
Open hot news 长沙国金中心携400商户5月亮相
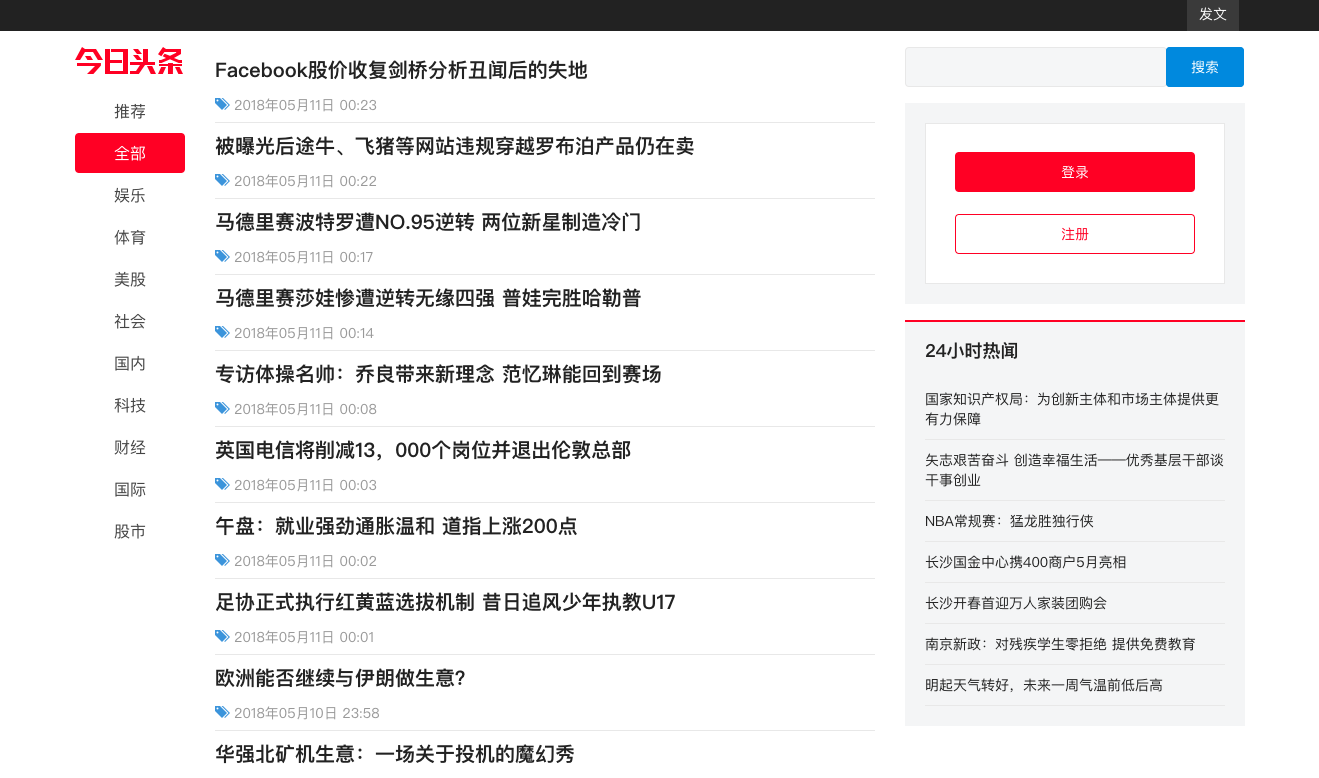(1026, 562)
